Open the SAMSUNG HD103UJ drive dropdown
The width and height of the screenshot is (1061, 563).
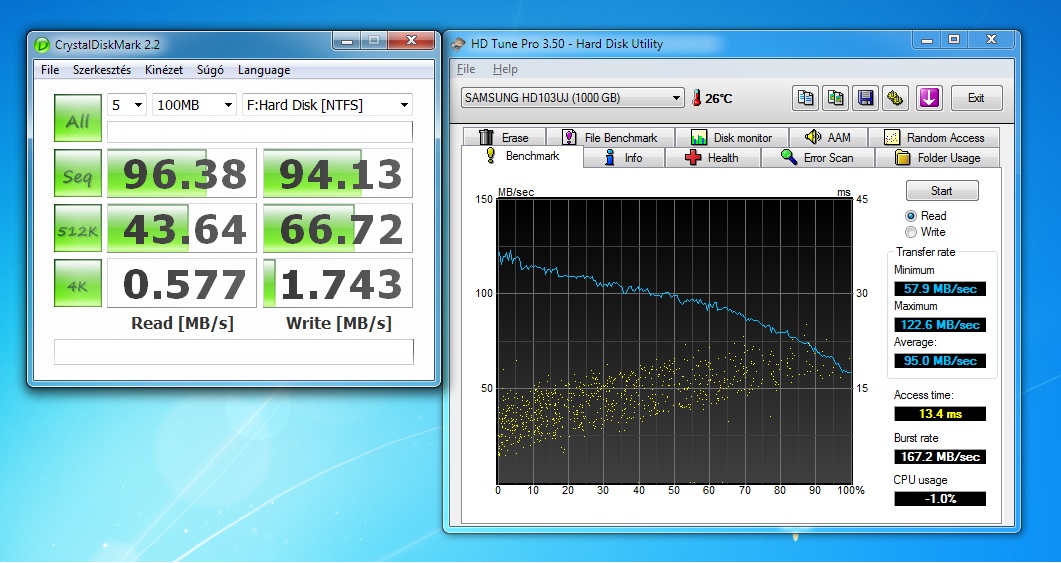[x=572, y=98]
